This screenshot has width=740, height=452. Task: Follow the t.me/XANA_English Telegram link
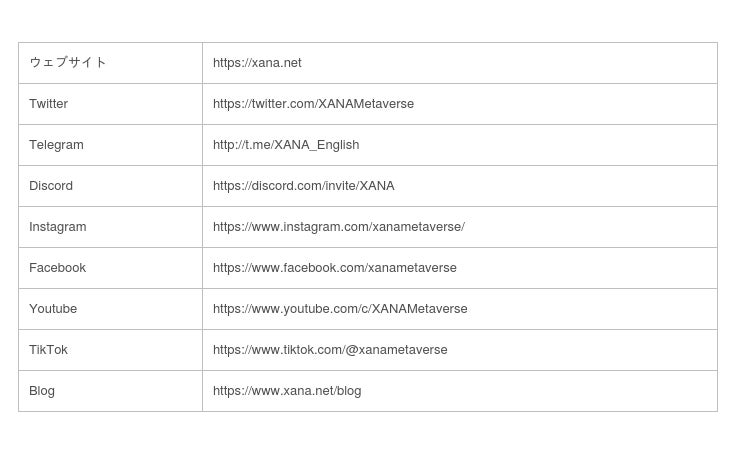click(x=286, y=145)
